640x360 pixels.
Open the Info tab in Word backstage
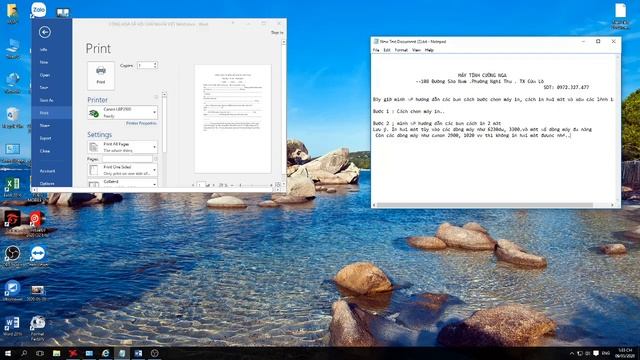pyautogui.click(x=44, y=49)
